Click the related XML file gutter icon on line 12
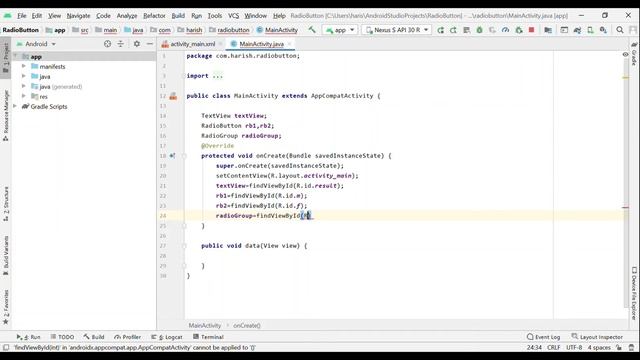 click(x=173, y=96)
